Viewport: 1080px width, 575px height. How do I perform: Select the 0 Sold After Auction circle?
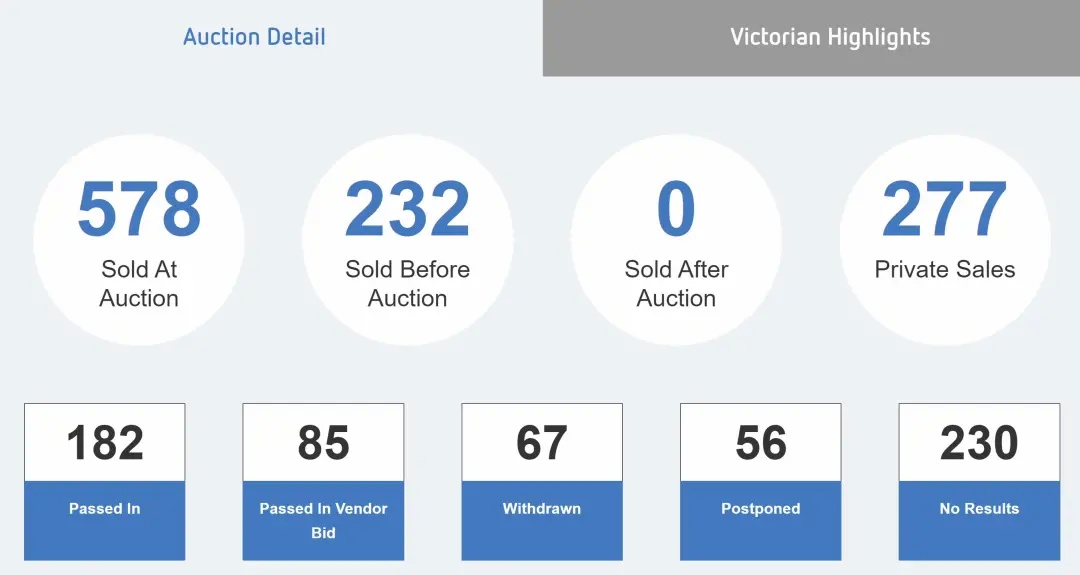coord(676,240)
